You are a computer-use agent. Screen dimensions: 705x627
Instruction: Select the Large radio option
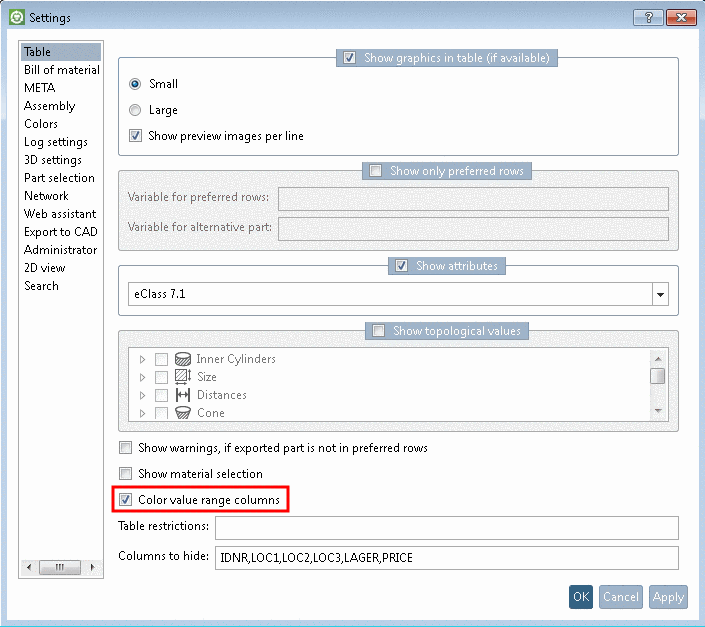pyautogui.click(x=135, y=110)
